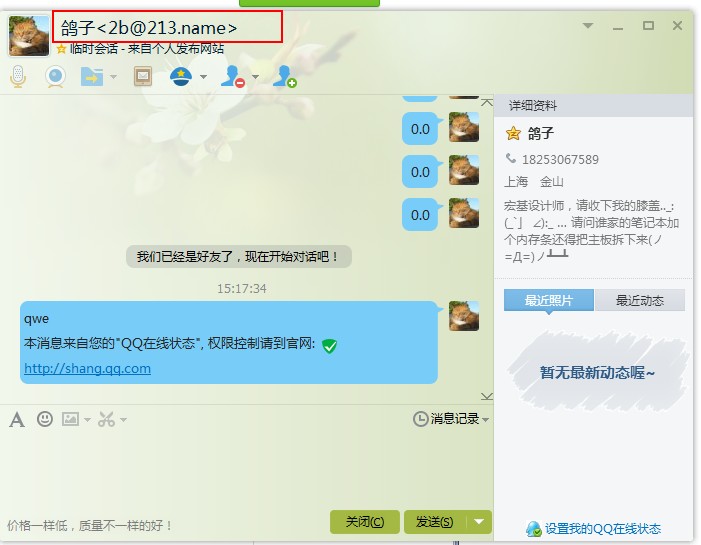This screenshot has width=701, height=545.
Task: Click the qwe message text
Action: point(36,319)
